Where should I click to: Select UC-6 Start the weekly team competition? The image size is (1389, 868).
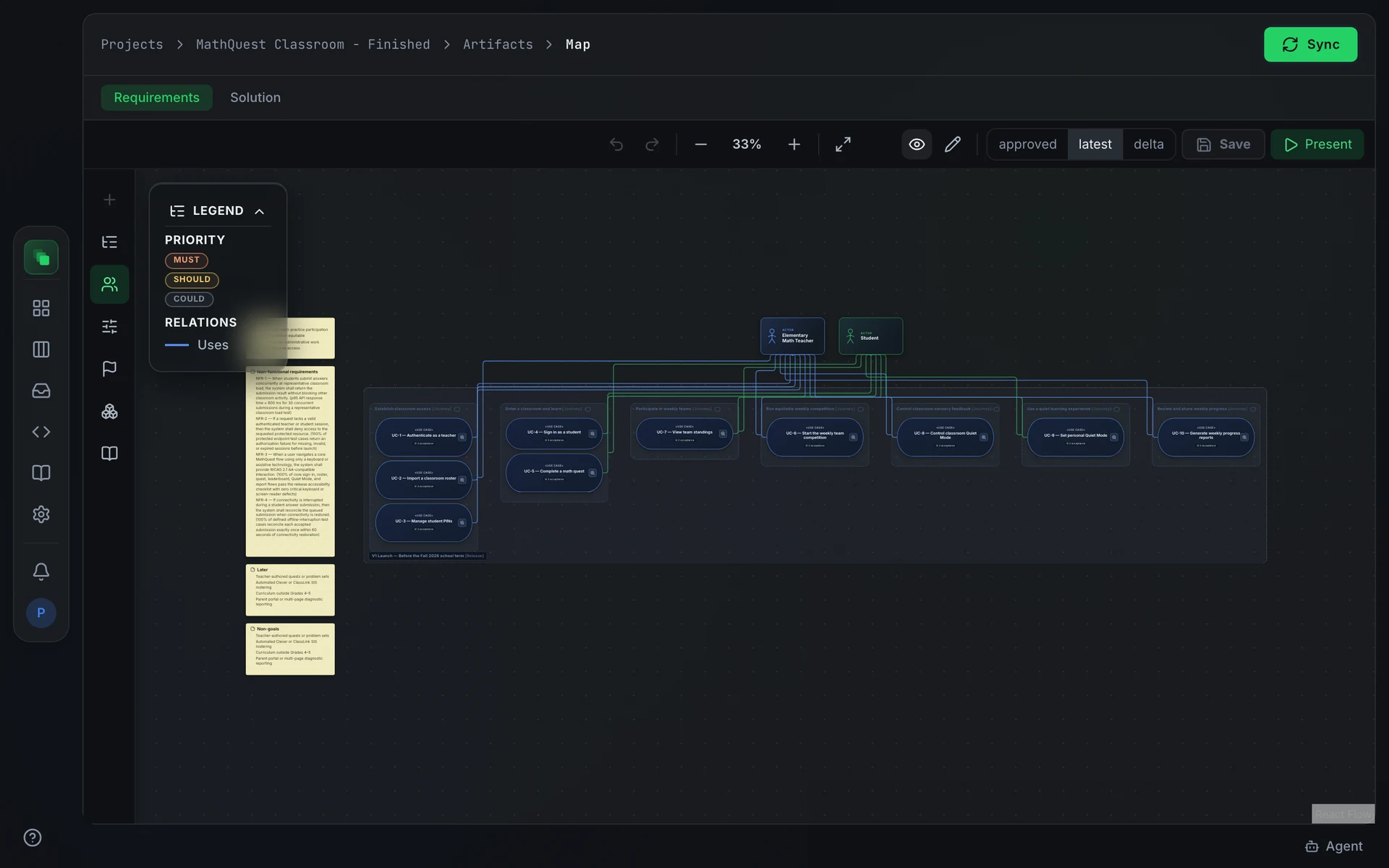click(815, 437)
